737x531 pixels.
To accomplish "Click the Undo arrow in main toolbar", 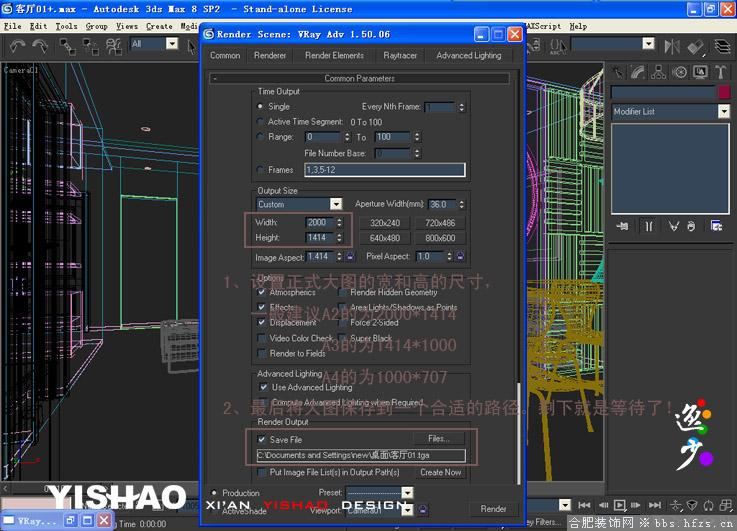I will pyautogui.click(x=18, y=46).
